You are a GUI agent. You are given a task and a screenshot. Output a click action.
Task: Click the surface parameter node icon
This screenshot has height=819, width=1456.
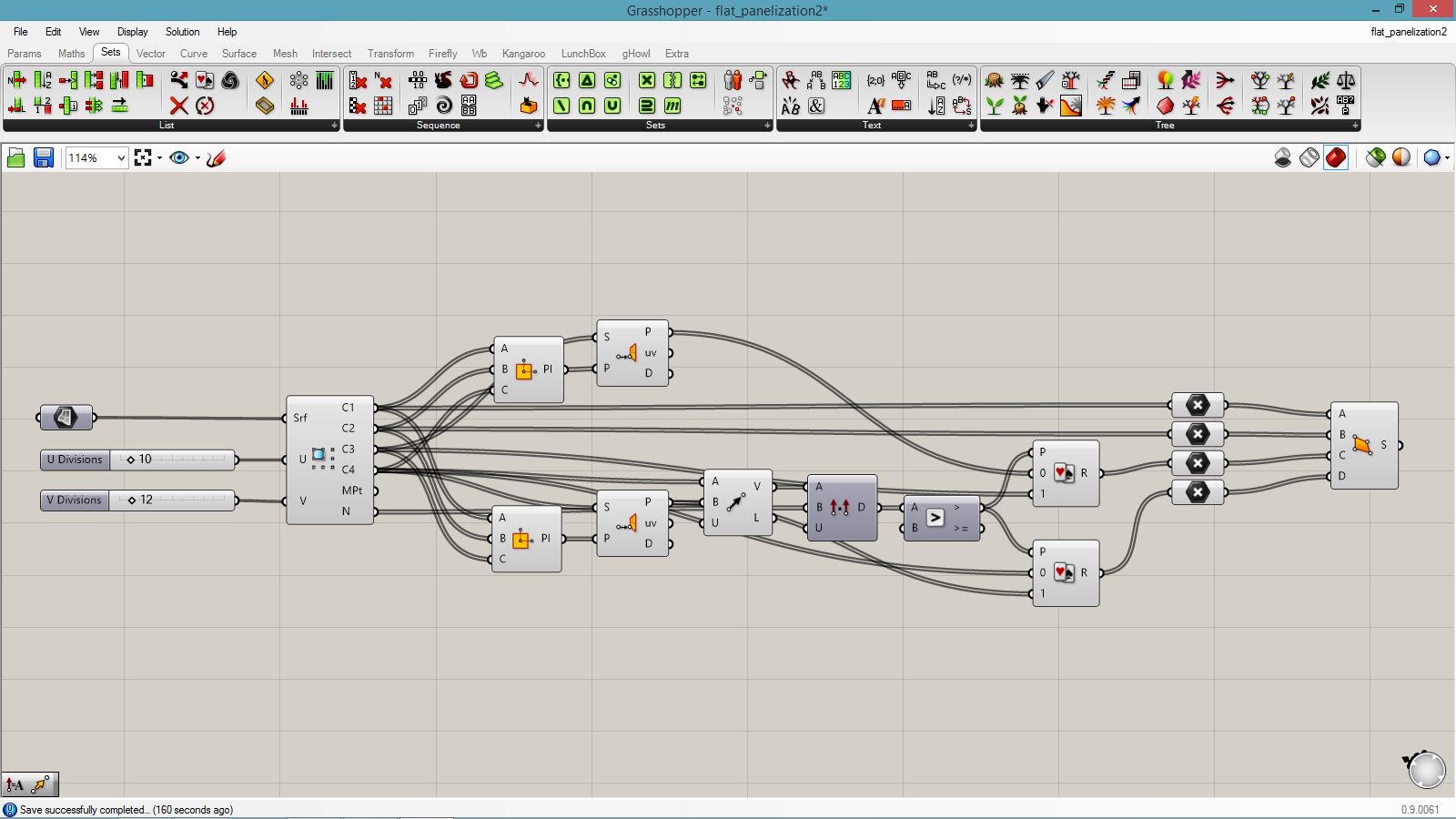coord(66,418)
